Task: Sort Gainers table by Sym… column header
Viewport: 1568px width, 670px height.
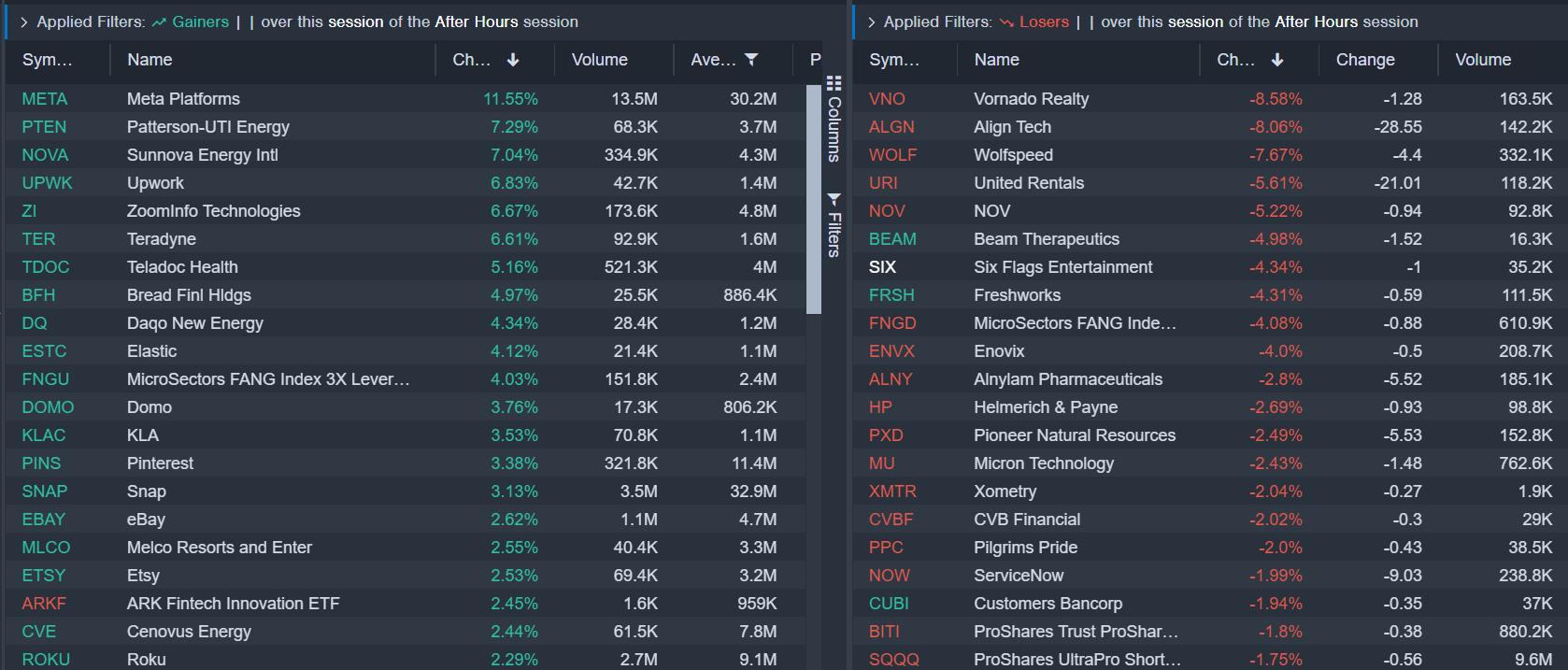Action: click(x=47, y=60)
